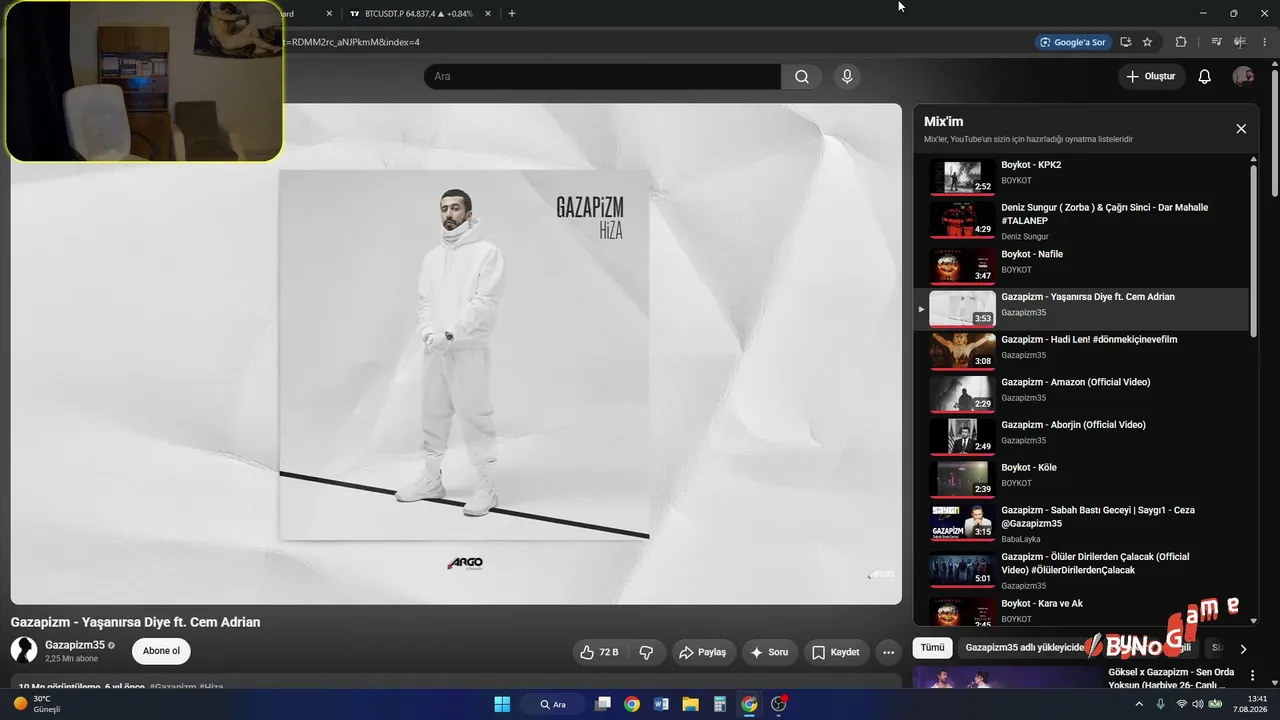Click Amazon video thumbnail in mix
The image size is (1280, 720).
coord(962,395)
